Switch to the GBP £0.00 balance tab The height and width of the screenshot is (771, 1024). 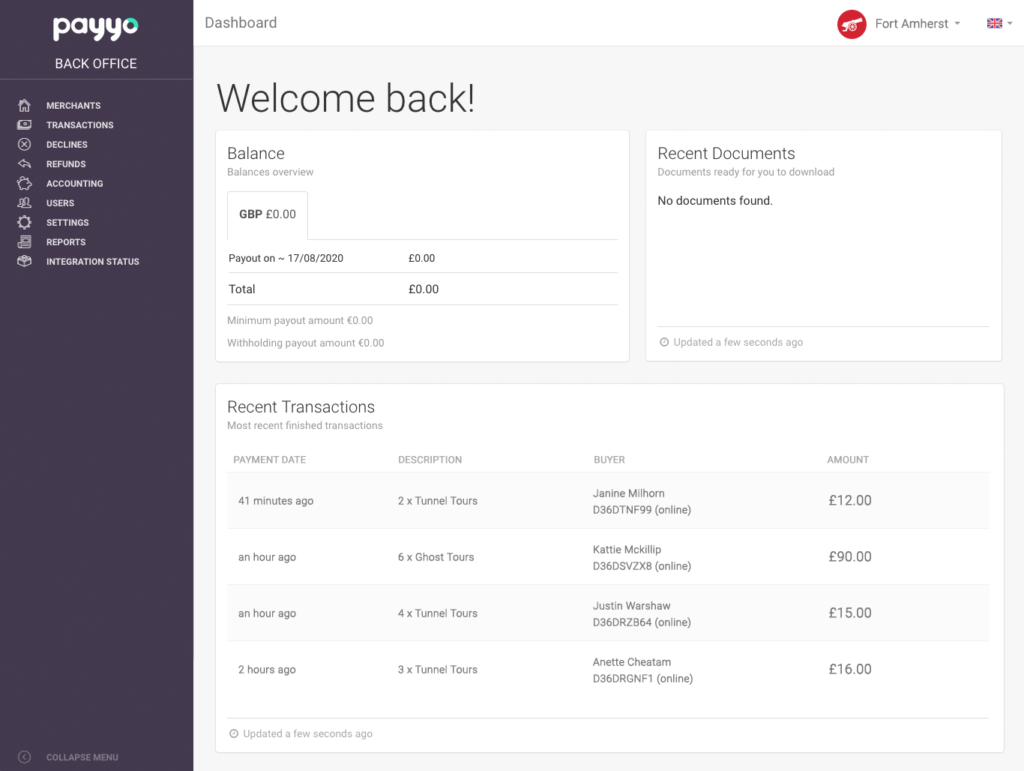coord(267,214)
